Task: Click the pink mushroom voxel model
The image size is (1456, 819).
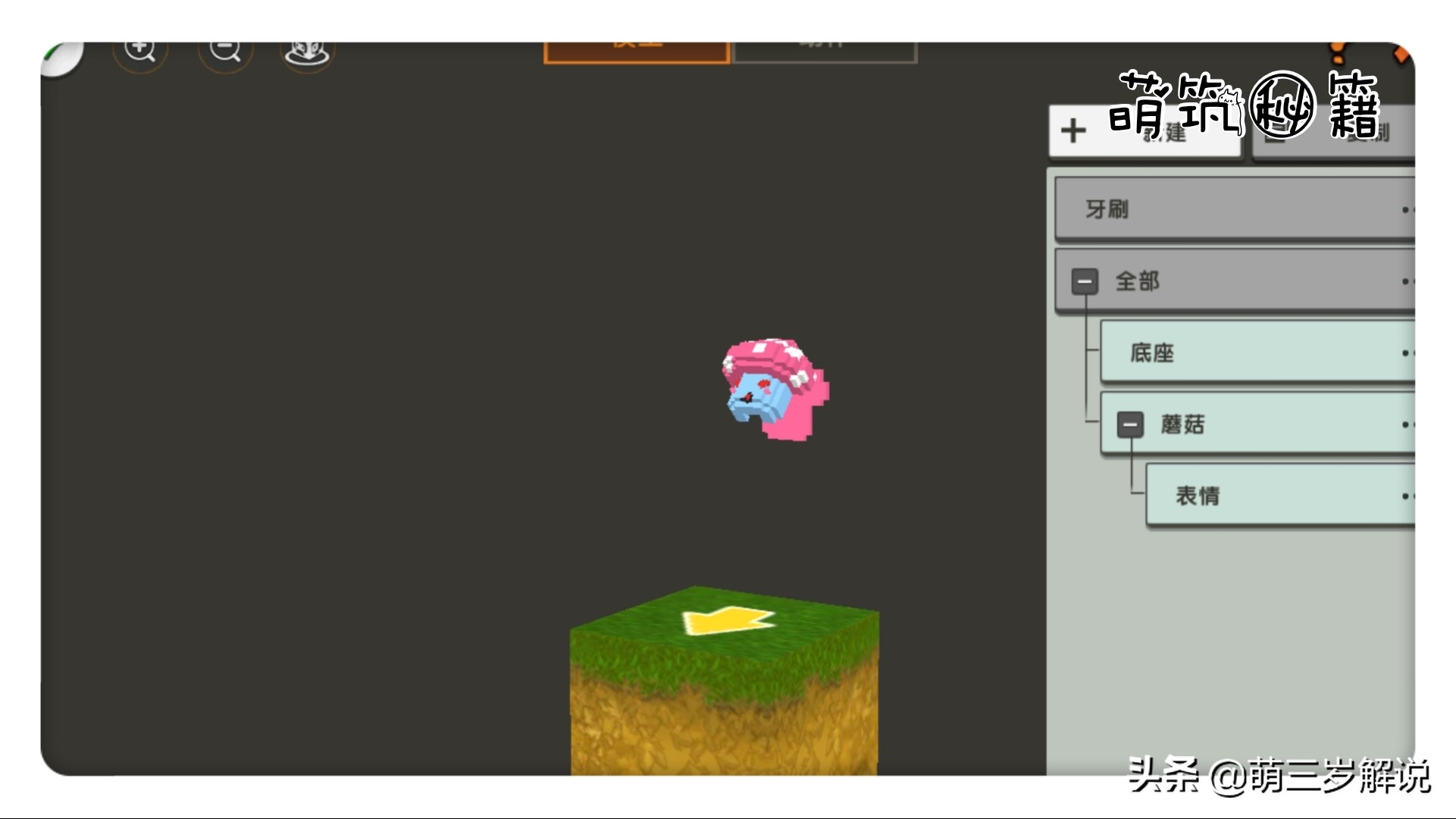Action: tap(775, 389)
